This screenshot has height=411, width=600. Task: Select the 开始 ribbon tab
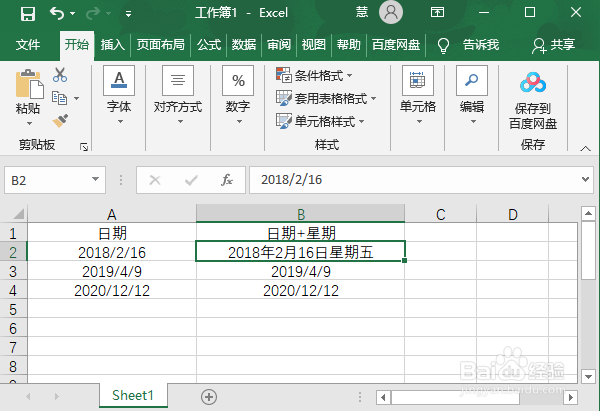click(77, 45)
